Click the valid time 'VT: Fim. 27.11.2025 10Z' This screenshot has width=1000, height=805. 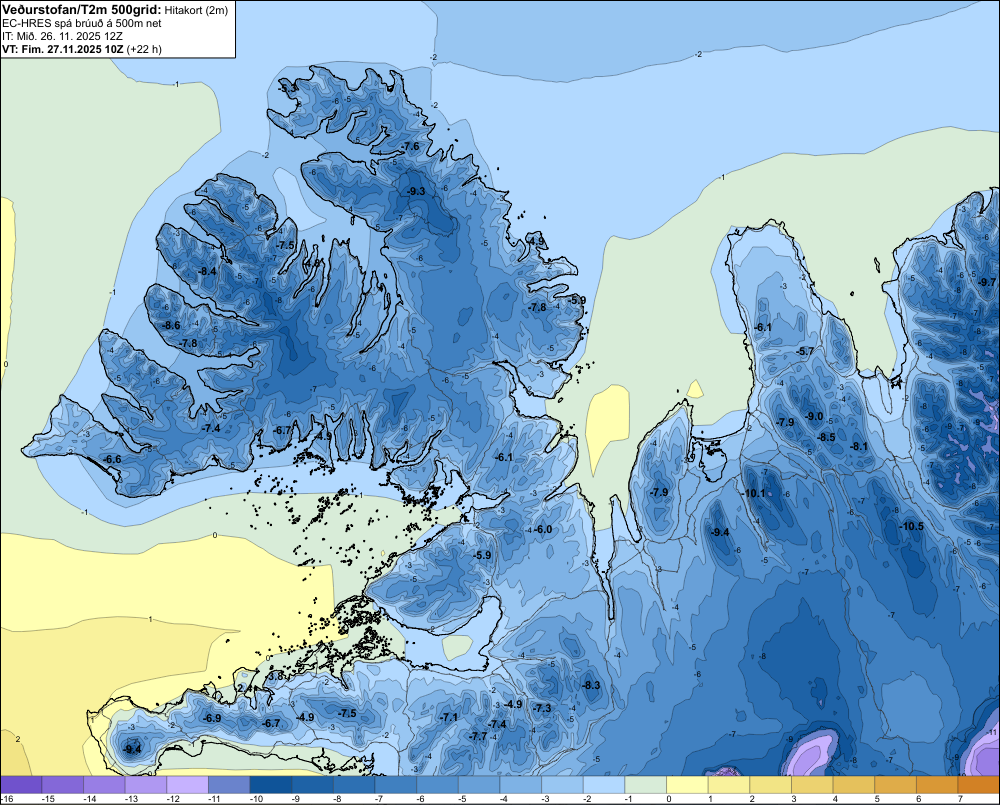coord(62,49)
